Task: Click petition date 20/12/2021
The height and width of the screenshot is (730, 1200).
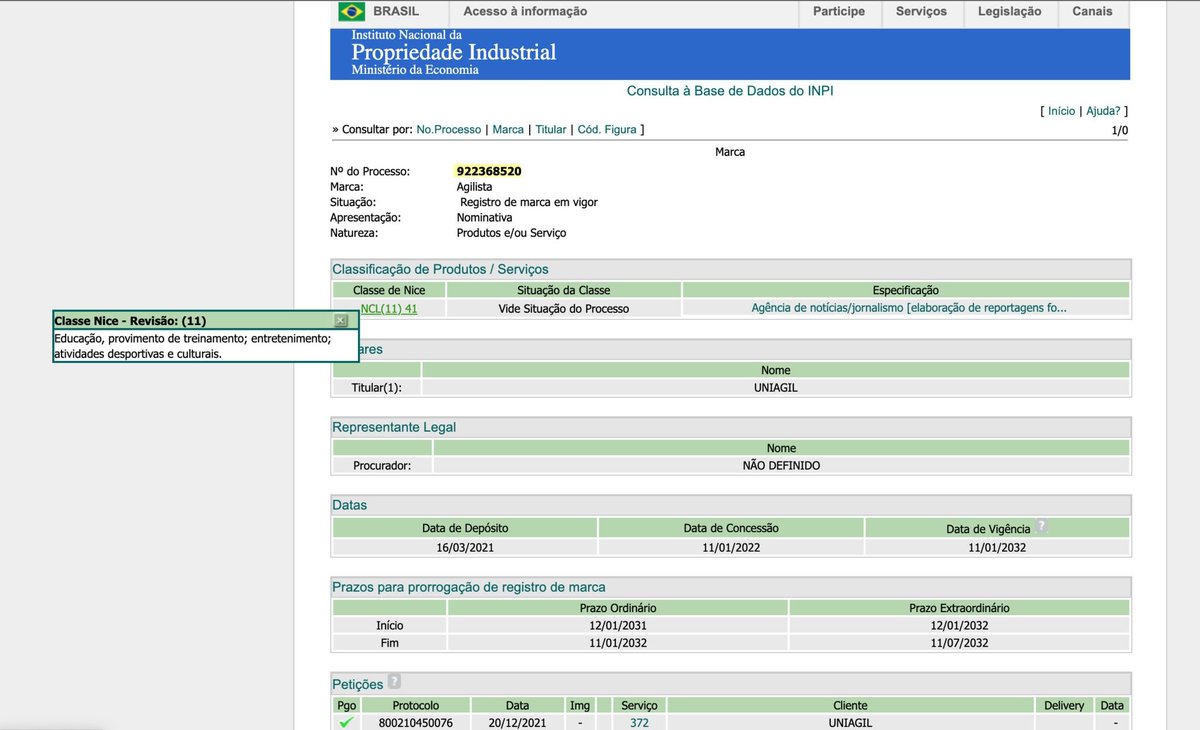Action: (x=515, y=723)
